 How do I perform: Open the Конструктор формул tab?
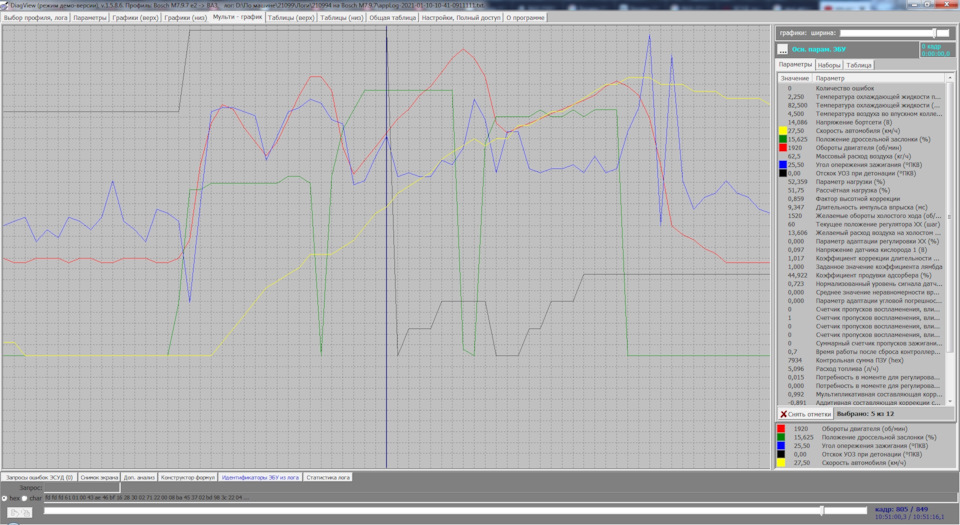(x=187, y=477)
